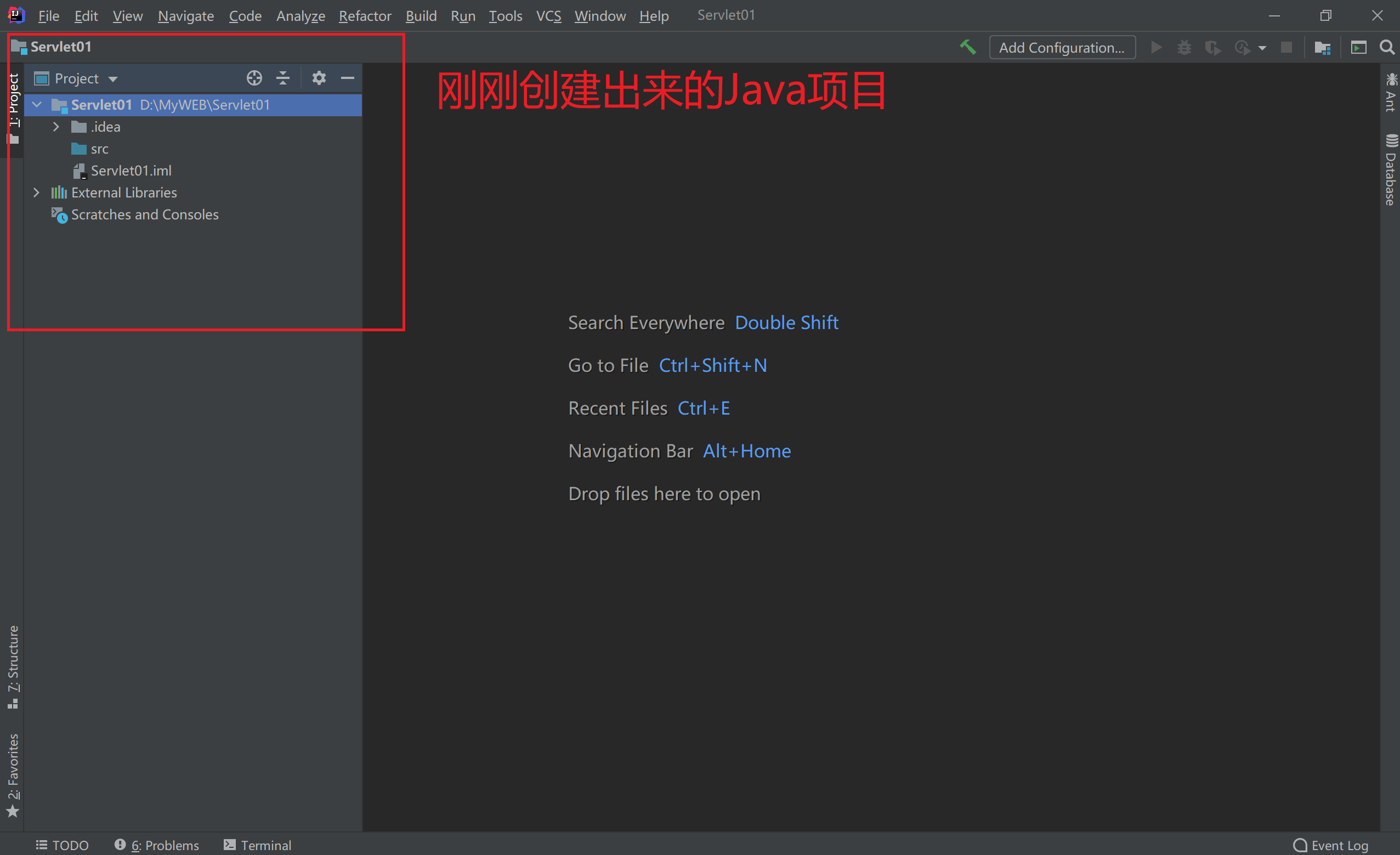1400x855 pixels.
Task: Open Search Everywhere with the magnifier icon
Action: pyautogui.click(x=1388, y=47)
